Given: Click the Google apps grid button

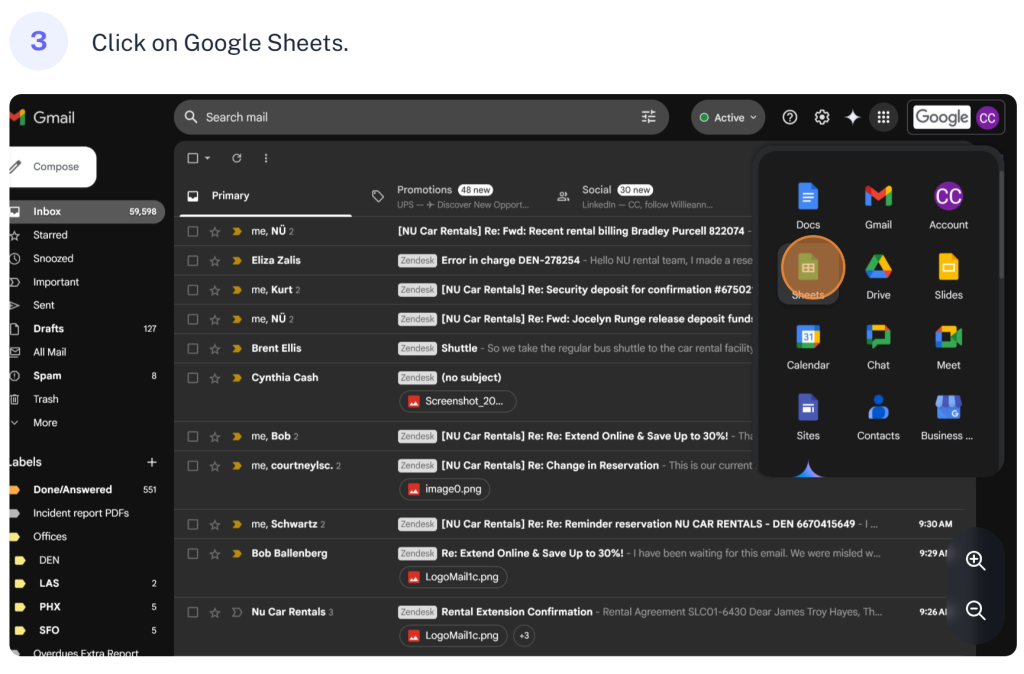Looking at the screenshot, I should pyautogui.click(x=882, y=117).
